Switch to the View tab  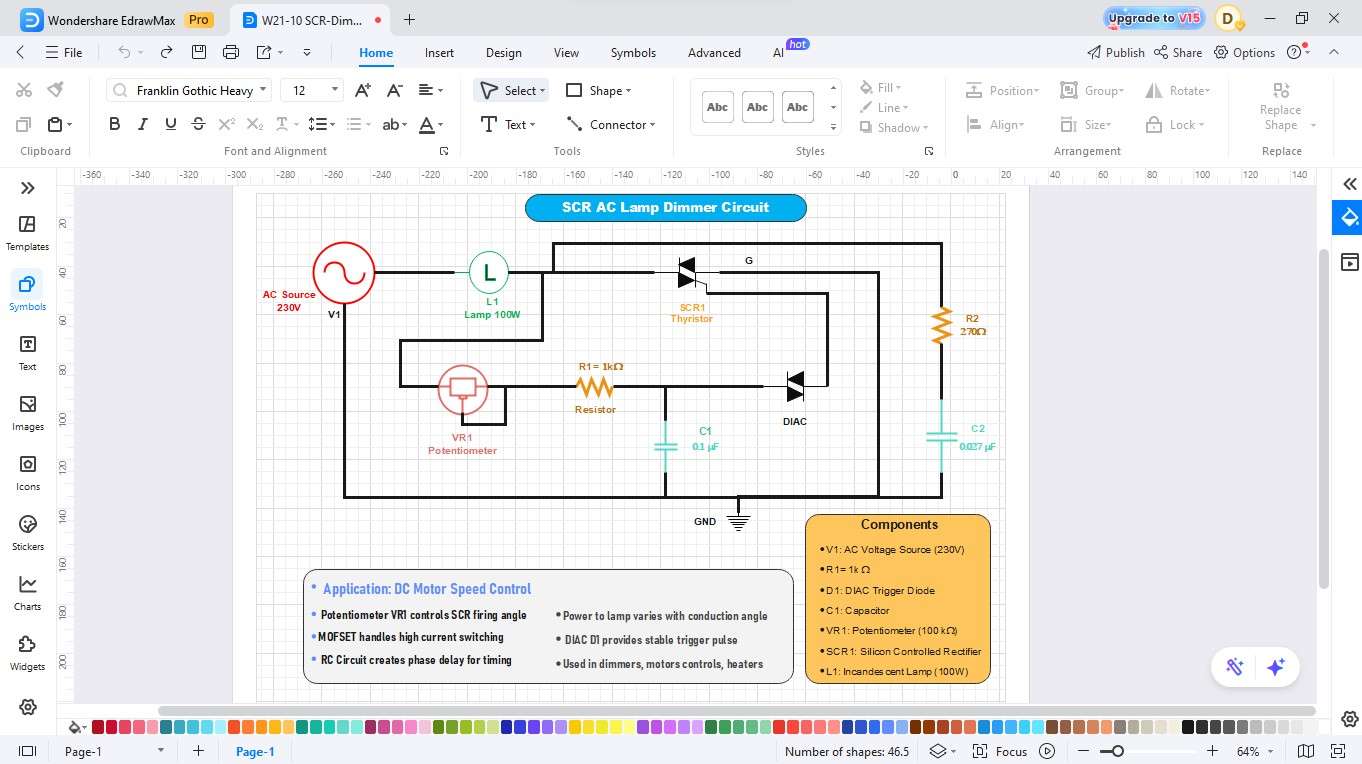click(566, 52)
